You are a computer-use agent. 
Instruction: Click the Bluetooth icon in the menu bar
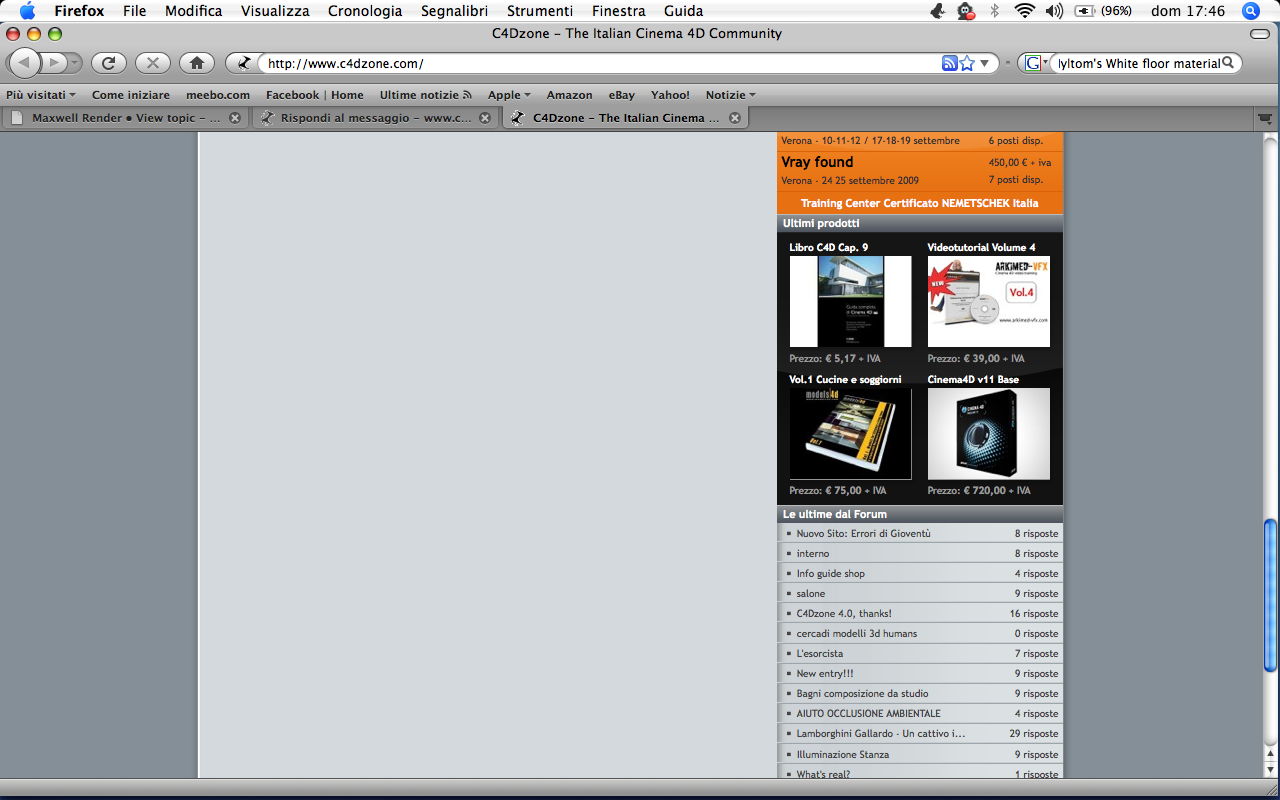point(994,11)
